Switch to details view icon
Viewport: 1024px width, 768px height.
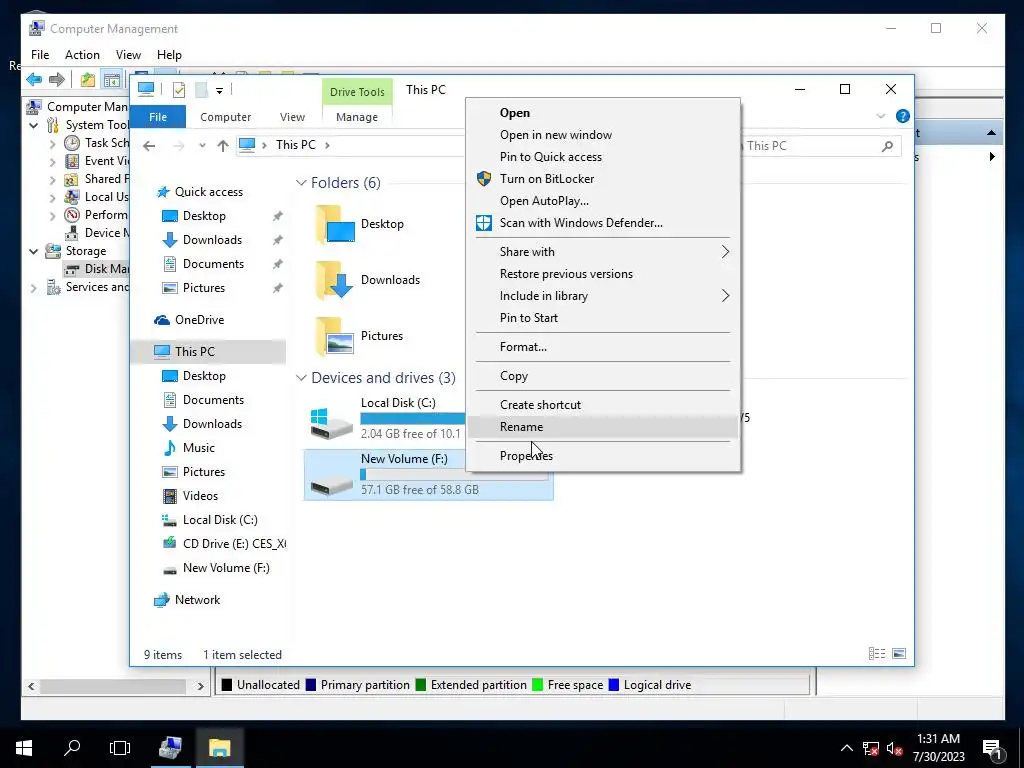tap(877, 654)
